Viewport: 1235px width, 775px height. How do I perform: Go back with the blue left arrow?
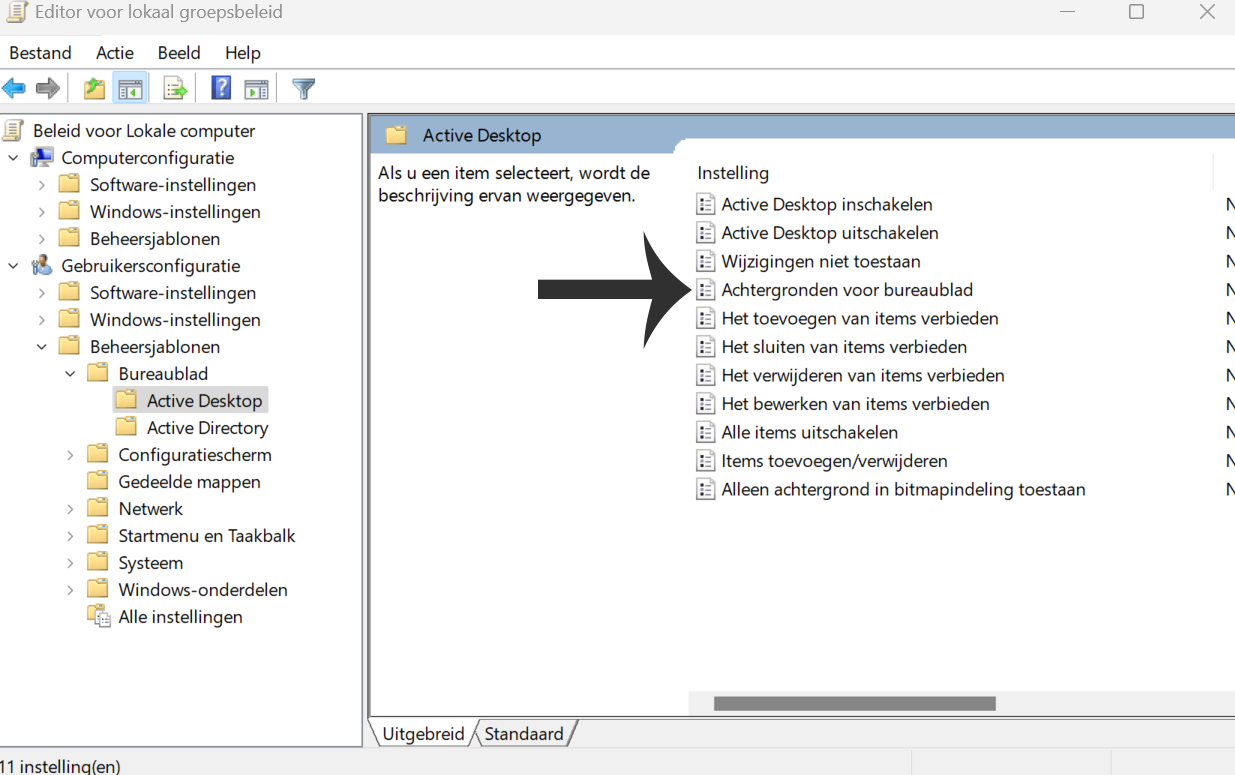(x=14, y=89)
